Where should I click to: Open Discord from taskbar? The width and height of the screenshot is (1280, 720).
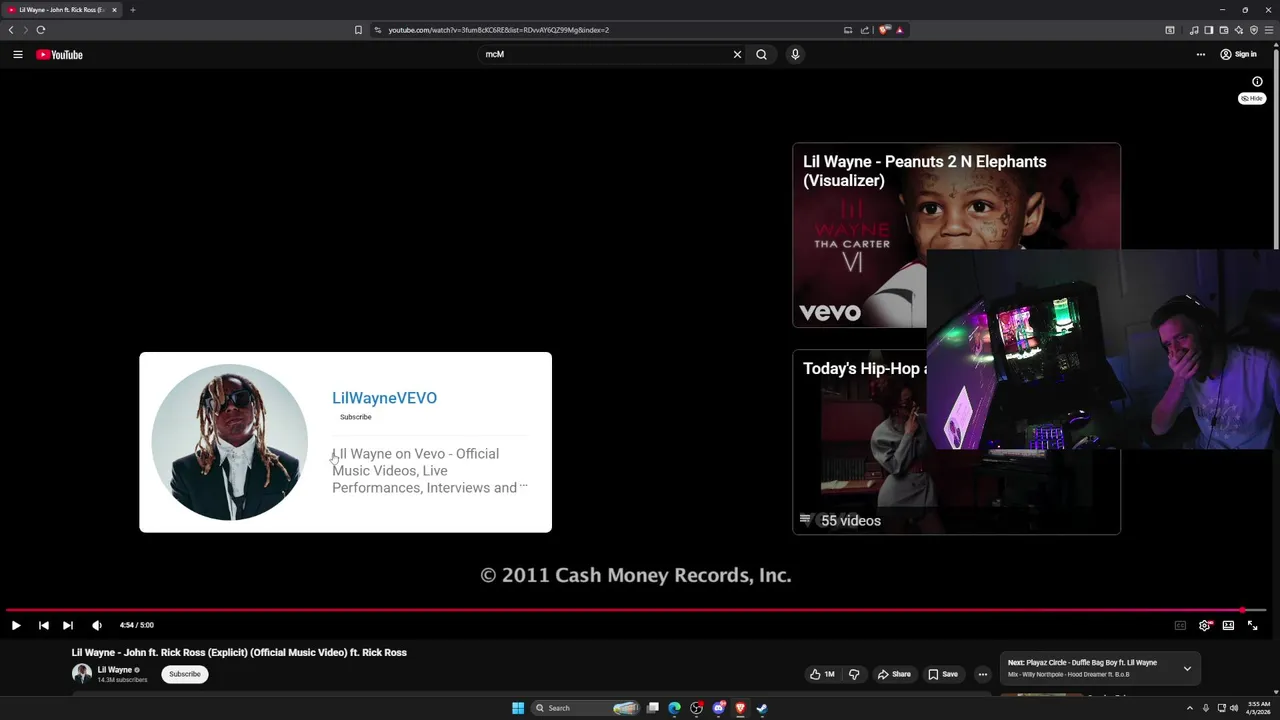coord(718,708)
